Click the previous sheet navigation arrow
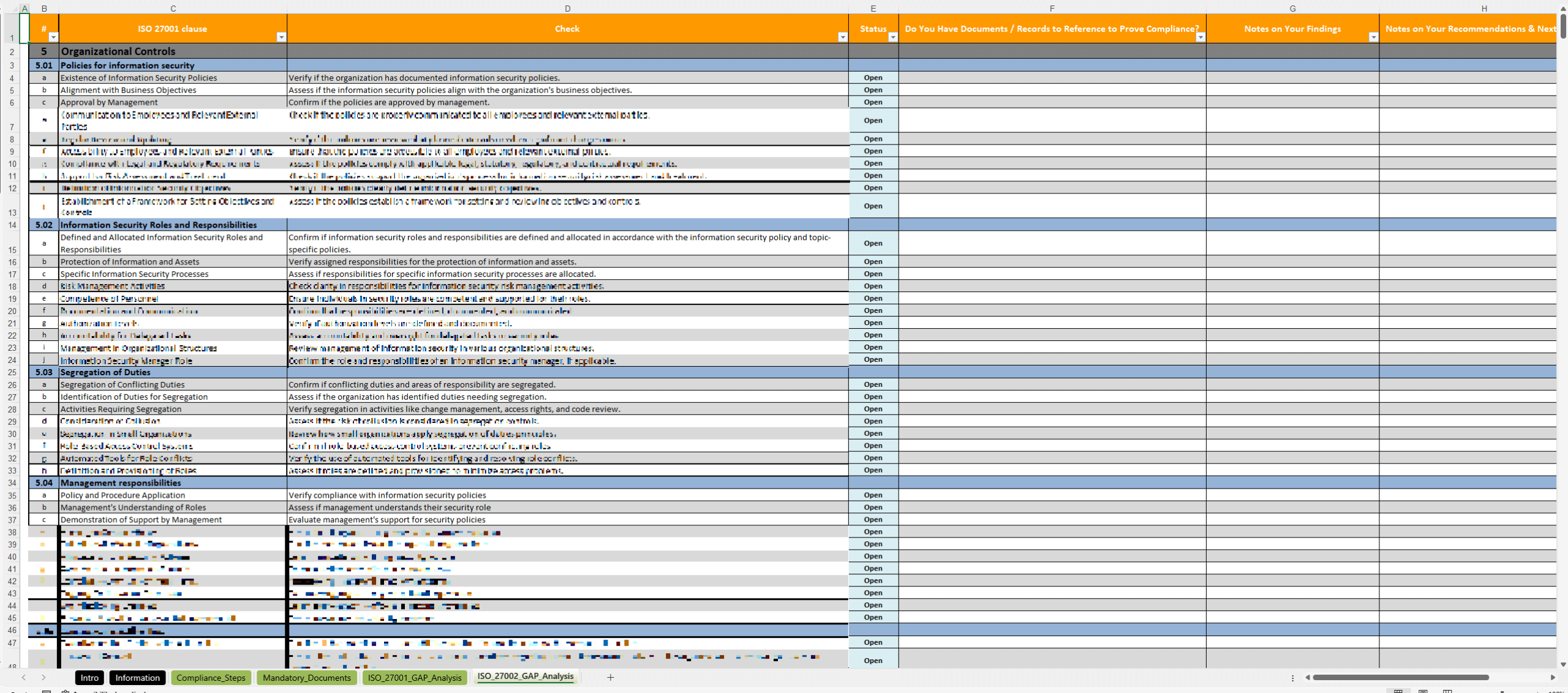1568x693 pixels. coord(23,678)
